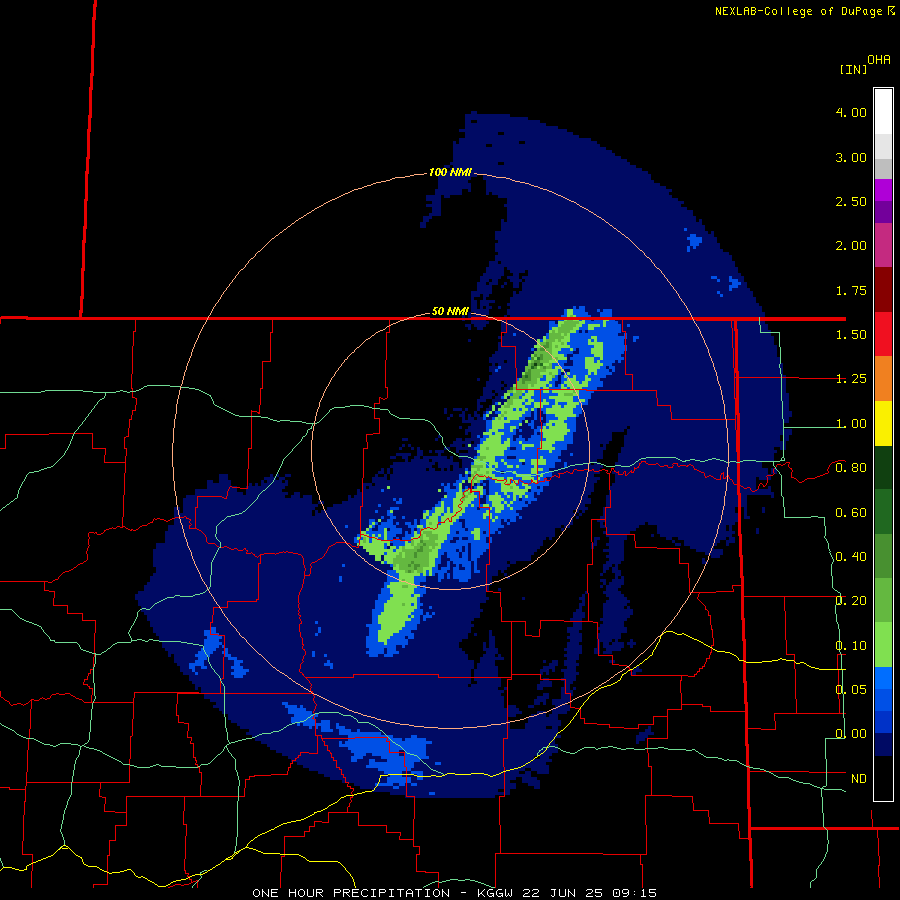Pick the white swatch atop the color scale
The image size is (900, 900).
pos(883,112)
